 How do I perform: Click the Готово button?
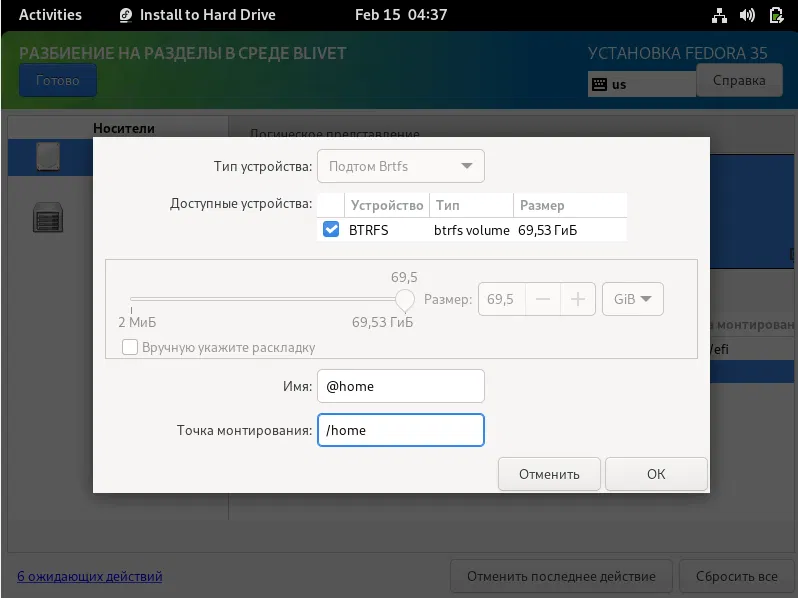click(x=58, y=80)
